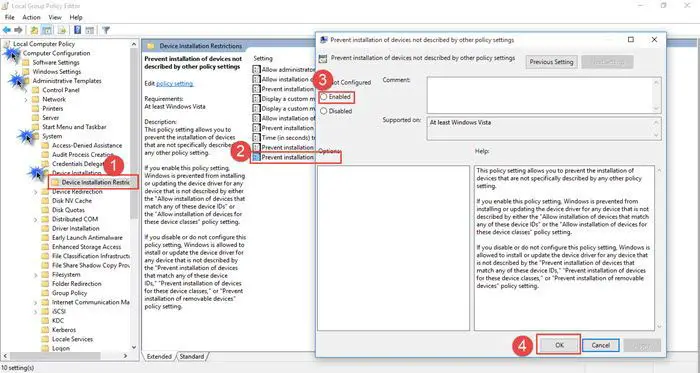
Task: Select the Folder Redirection tree item
Action: click(x=76, y=284)
